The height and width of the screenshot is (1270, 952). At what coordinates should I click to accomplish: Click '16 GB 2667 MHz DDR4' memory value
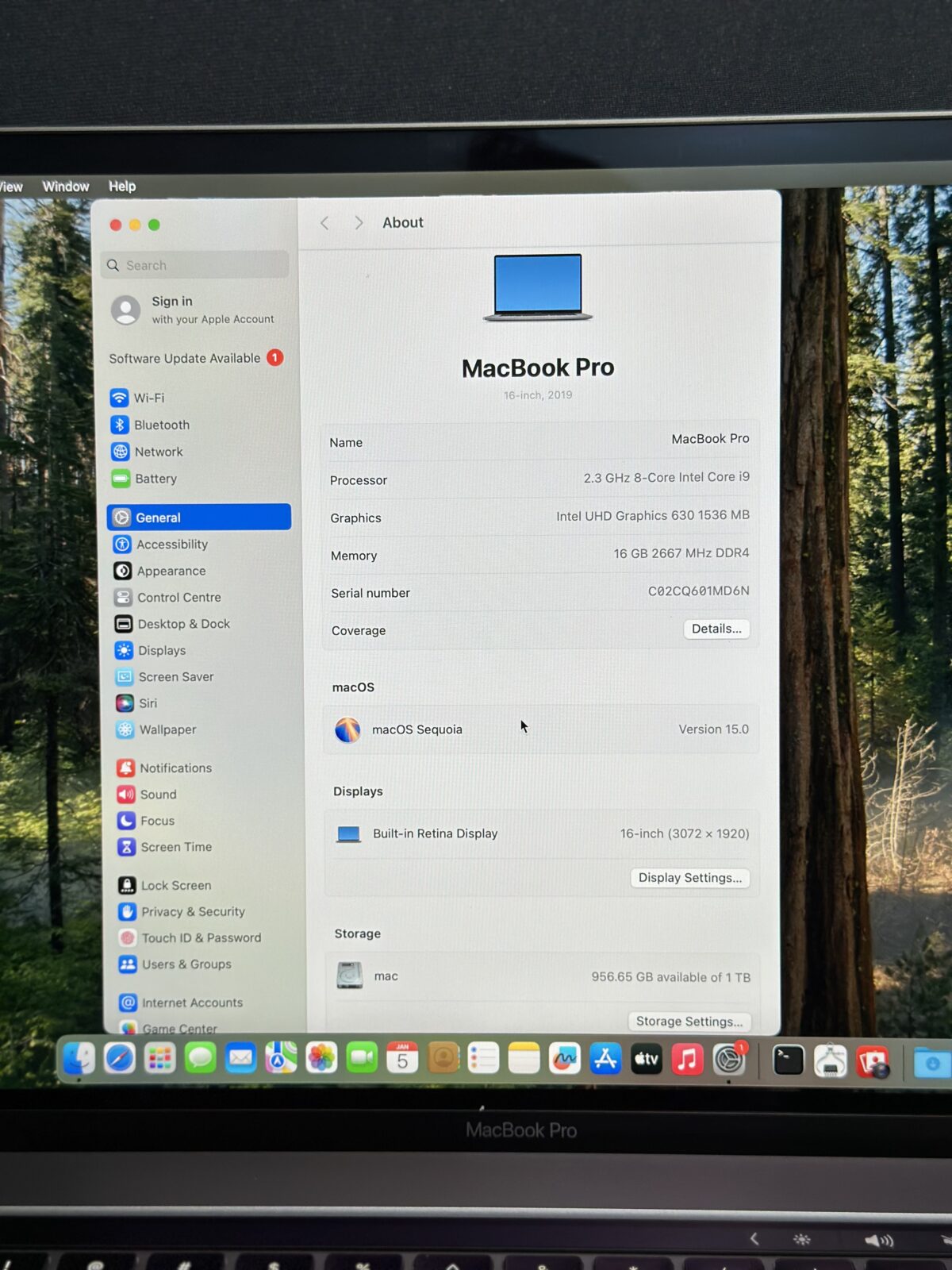681,553
